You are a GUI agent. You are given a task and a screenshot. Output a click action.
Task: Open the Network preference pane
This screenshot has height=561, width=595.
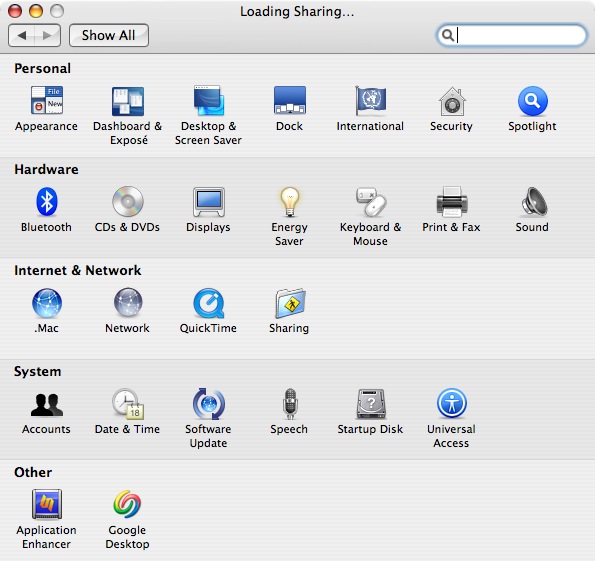(x=128, y=302)
